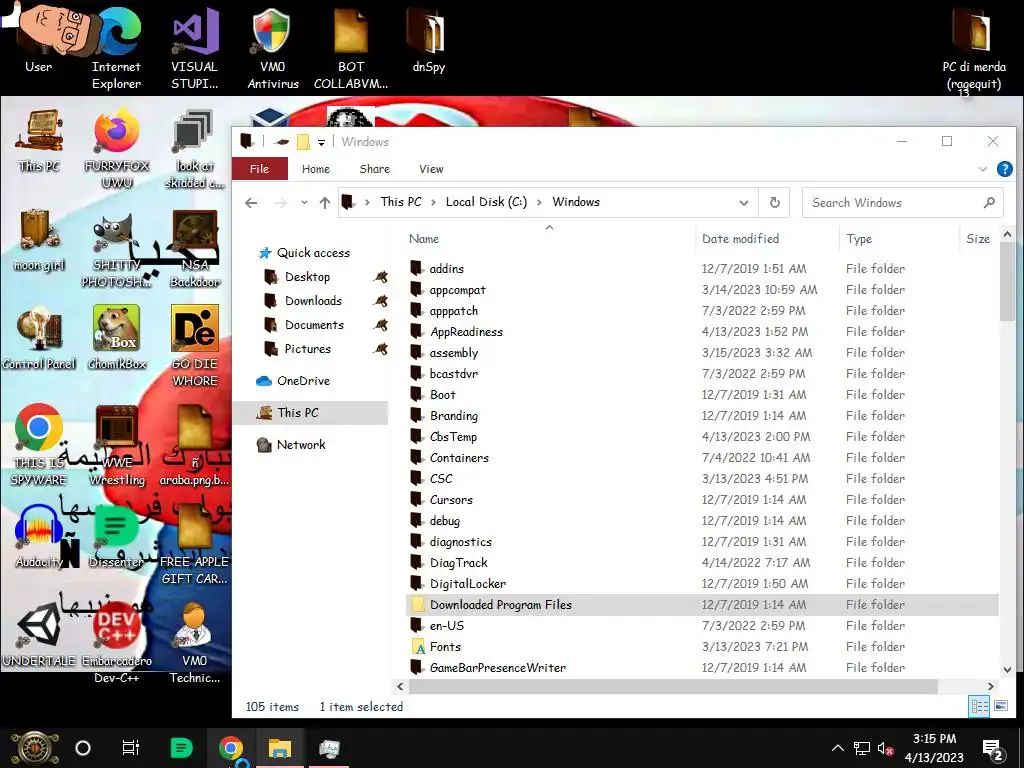Open the Share ribbon tab
Screen dimensions: 1024x768
click(374, 168)
